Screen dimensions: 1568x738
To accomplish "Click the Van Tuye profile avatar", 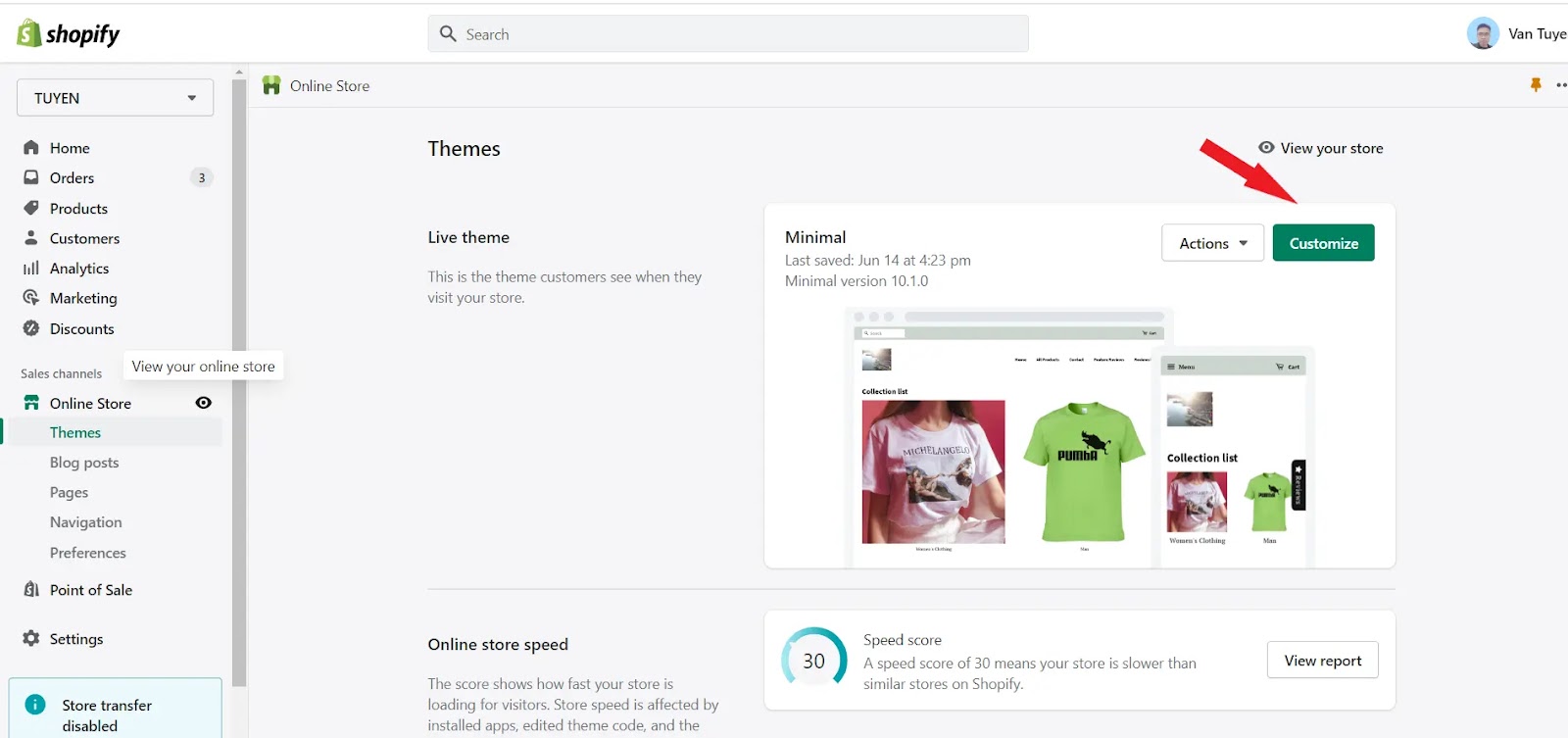I will (x=1483, y=33).
